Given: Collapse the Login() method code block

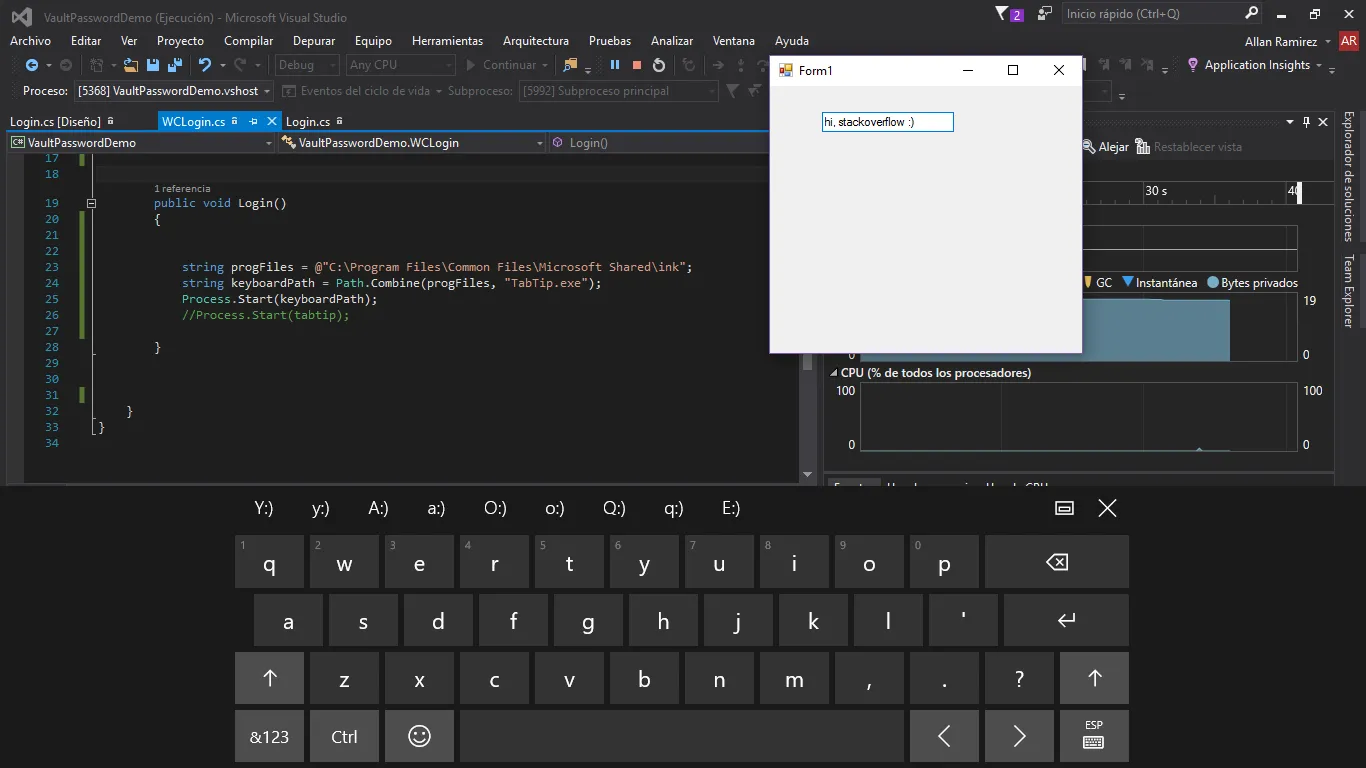Looking at the screenshot, I should point(92,203).
